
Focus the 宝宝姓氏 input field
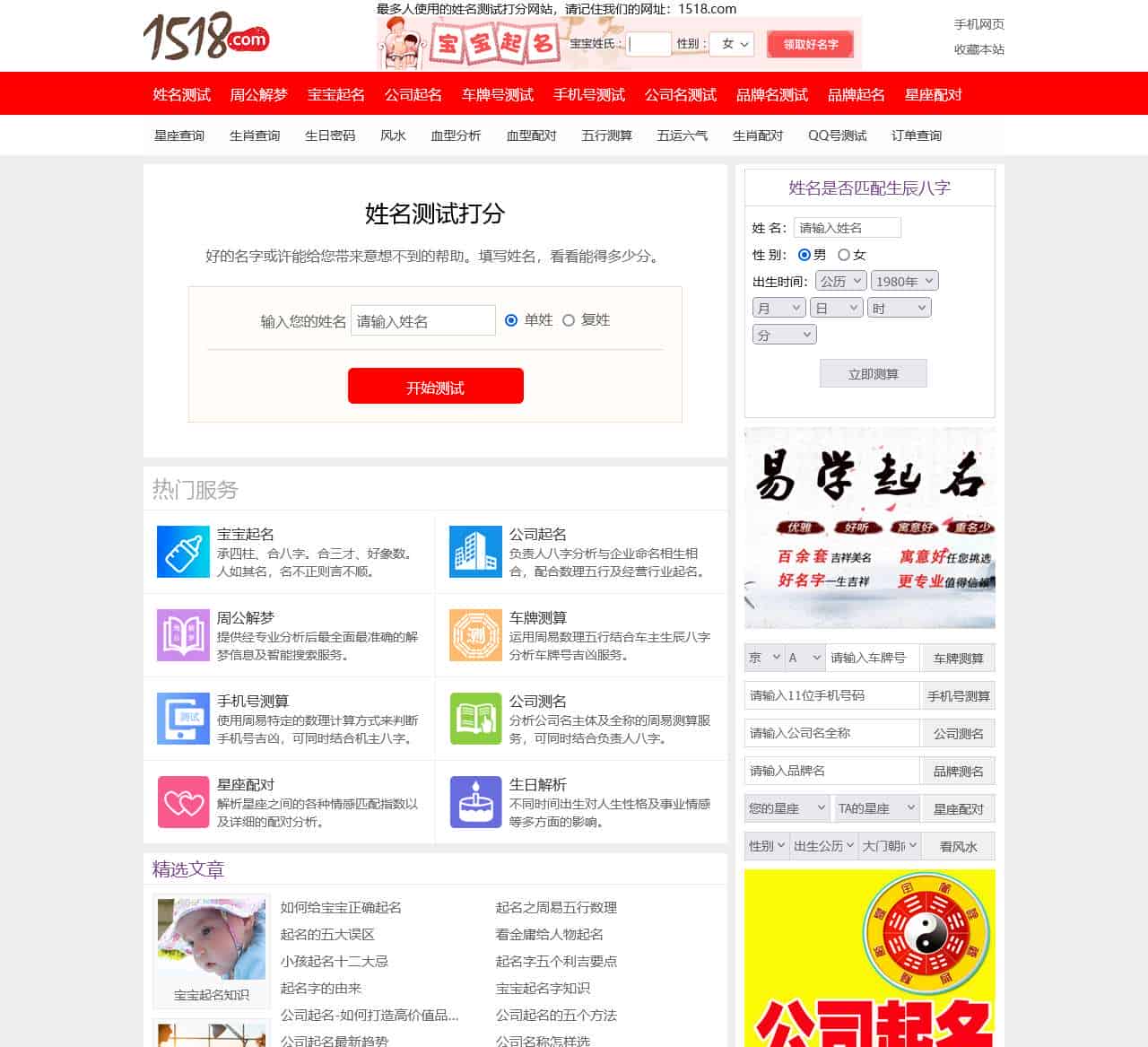point(648,44)
